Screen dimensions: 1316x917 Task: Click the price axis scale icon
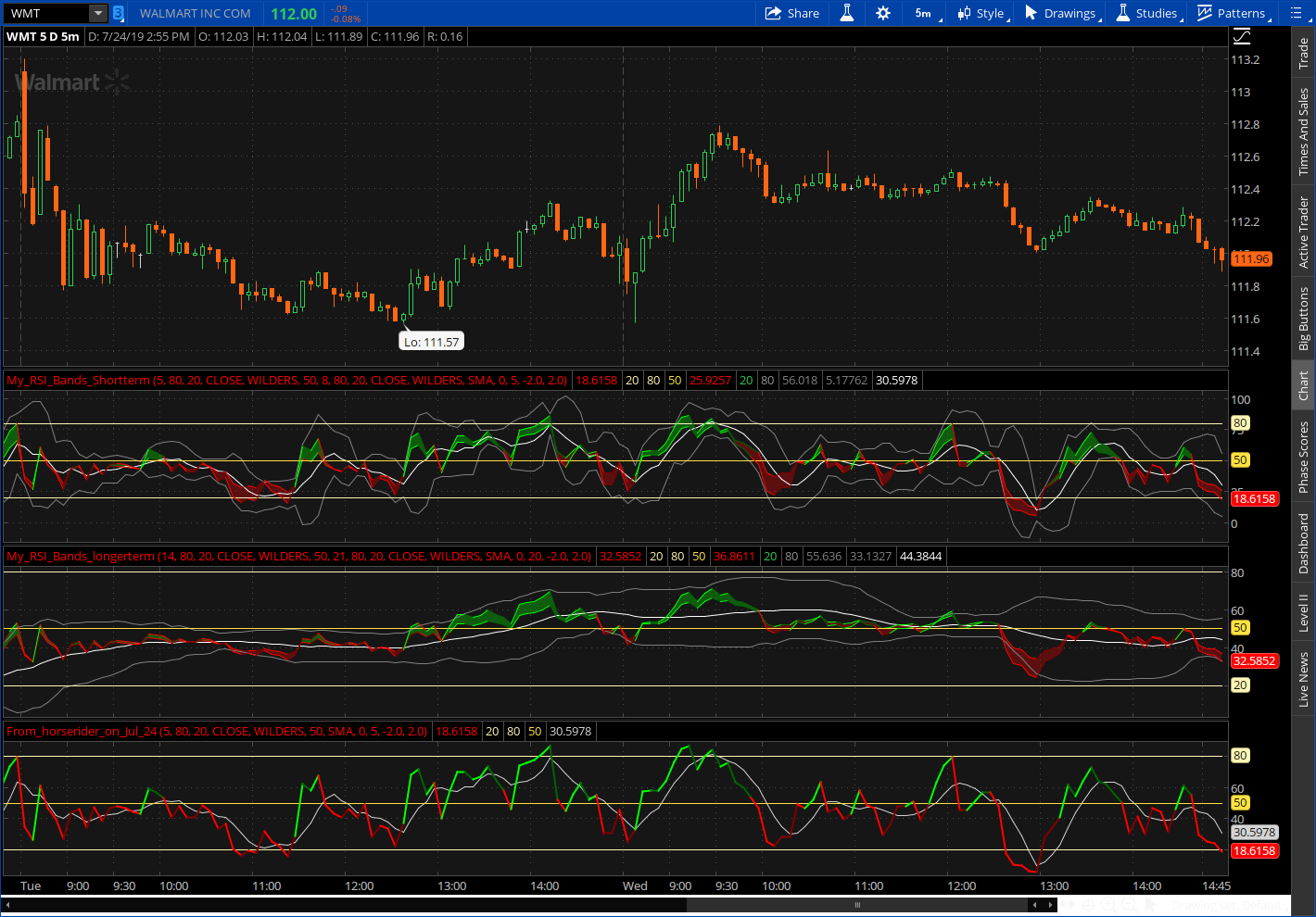click(1242, 37)
